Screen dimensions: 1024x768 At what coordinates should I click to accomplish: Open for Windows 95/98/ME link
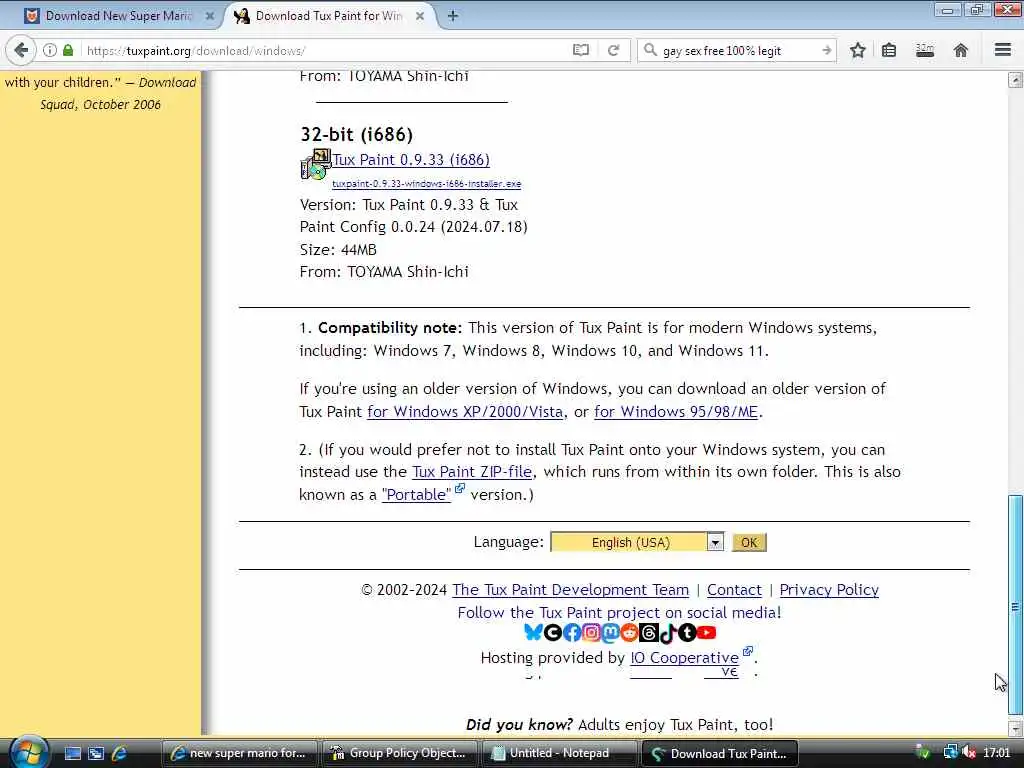click(676, 412)
